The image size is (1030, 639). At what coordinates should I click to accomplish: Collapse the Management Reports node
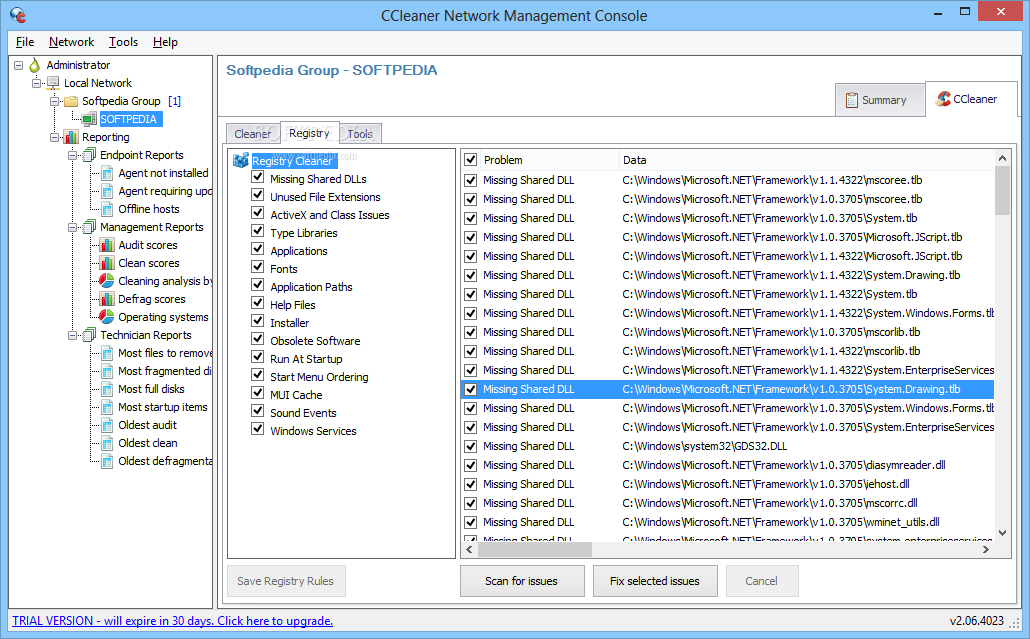point(72,227)
